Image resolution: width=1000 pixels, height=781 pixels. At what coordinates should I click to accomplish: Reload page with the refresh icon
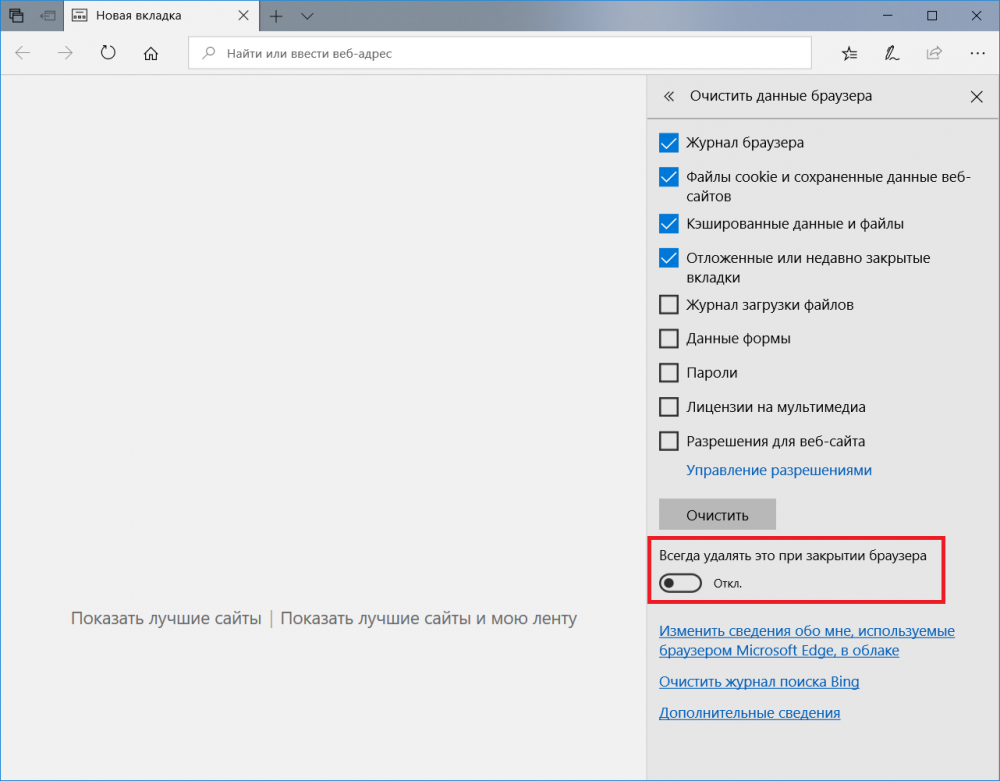[x=108, y=53]
